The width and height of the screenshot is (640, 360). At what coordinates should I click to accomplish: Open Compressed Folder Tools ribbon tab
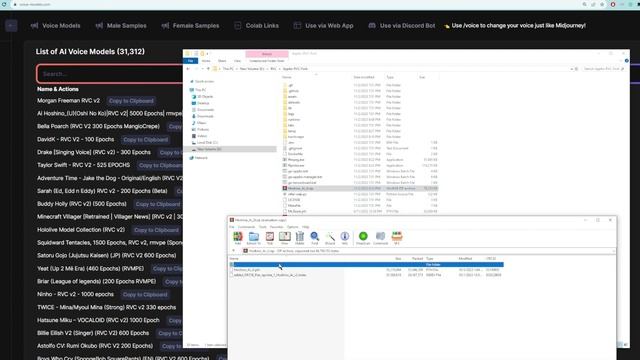point(267,61)
